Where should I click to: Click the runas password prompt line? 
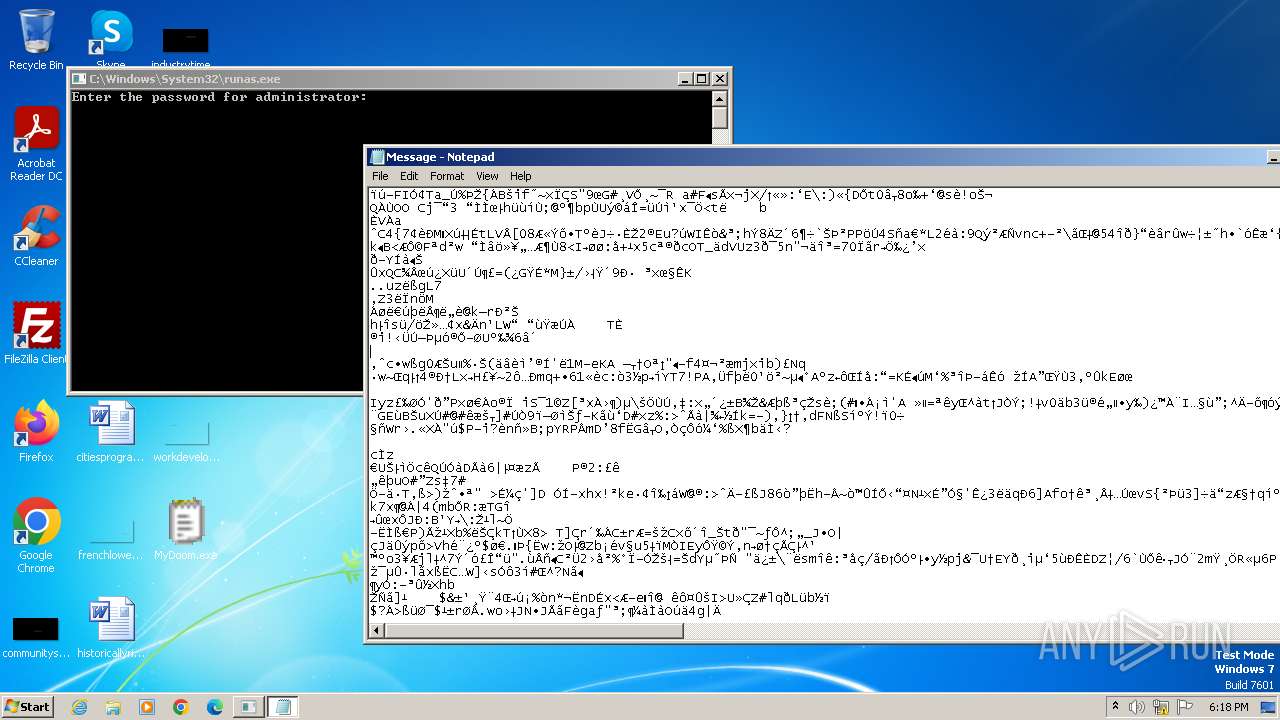pos(219,97)
